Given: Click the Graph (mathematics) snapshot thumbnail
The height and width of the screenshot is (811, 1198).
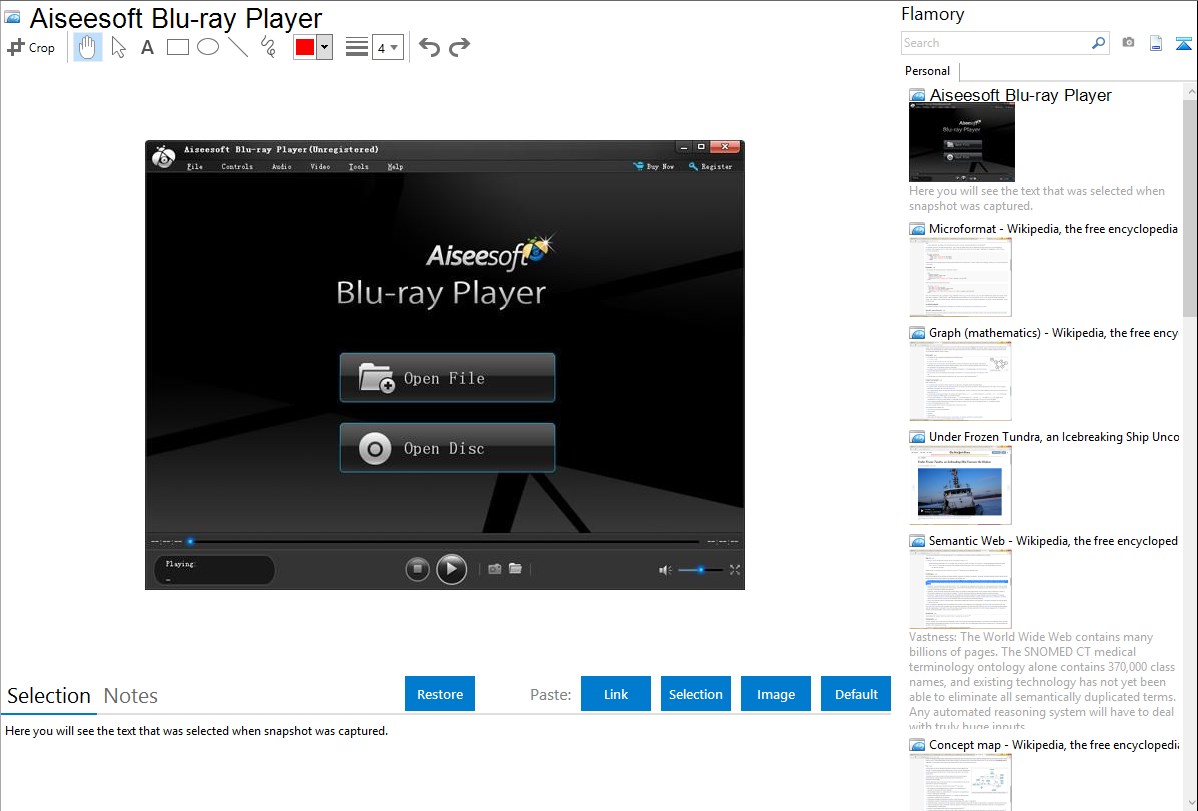Looking at the screenshot, I should (960, 381).
